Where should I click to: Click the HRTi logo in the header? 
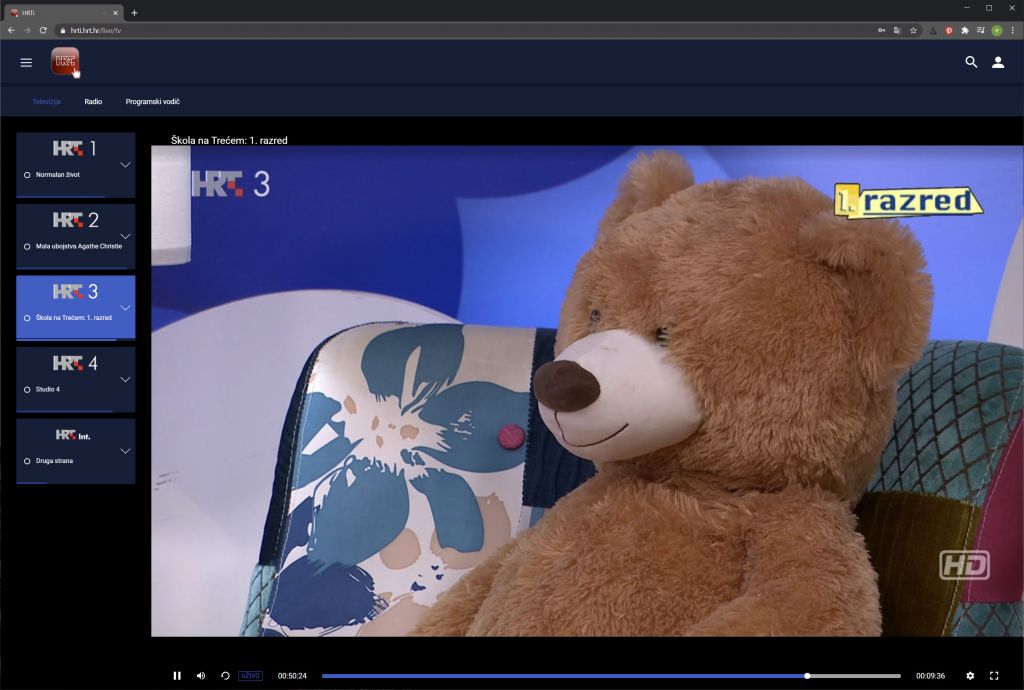pos(65,61)
